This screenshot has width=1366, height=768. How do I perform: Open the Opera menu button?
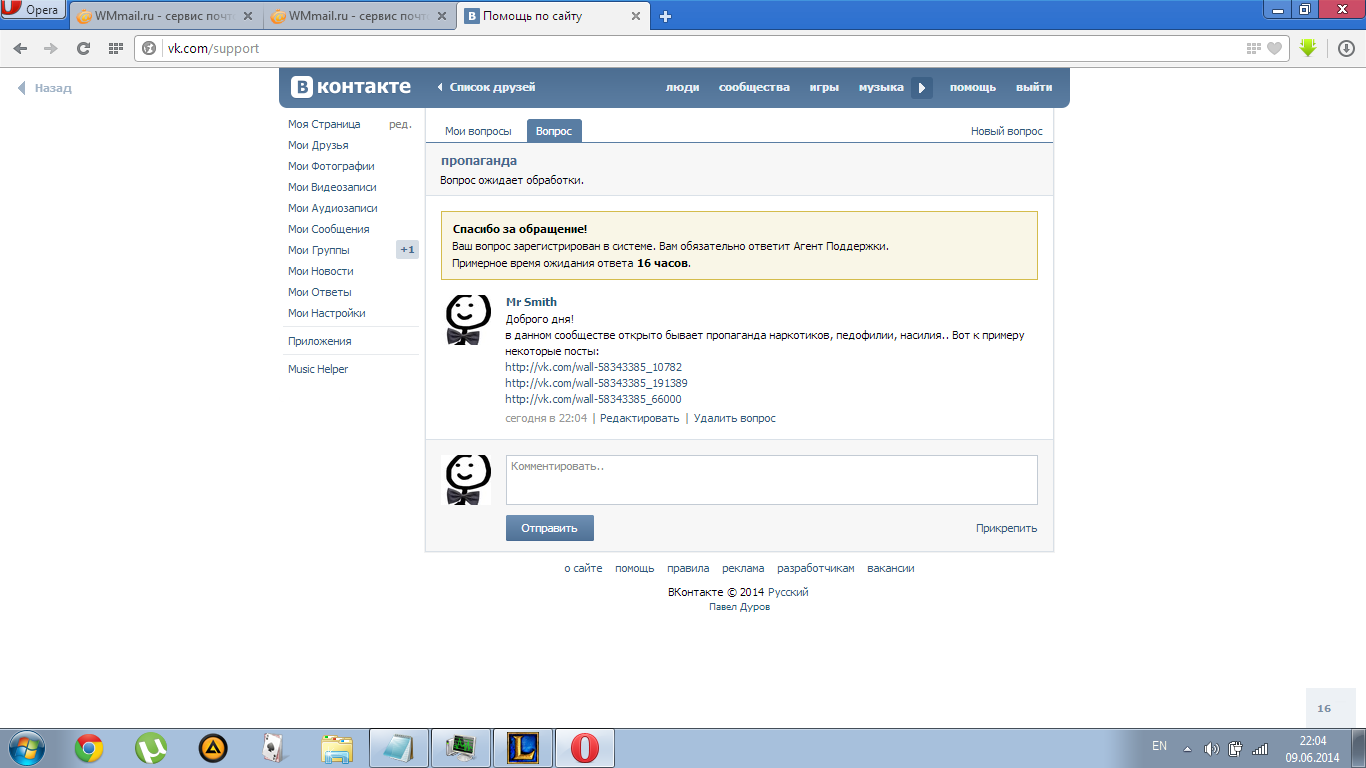pos(33,10)
